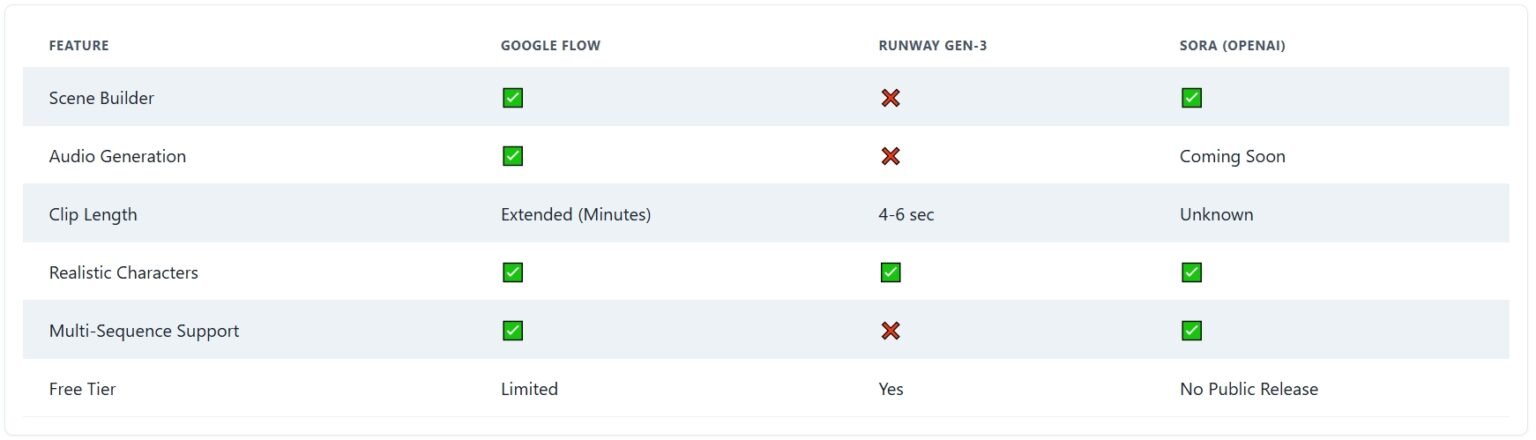Click Google Flow Multi-Sequence Support checkmark
The height and width of the screenshot is (440, 1536).
tap(512, 330)
